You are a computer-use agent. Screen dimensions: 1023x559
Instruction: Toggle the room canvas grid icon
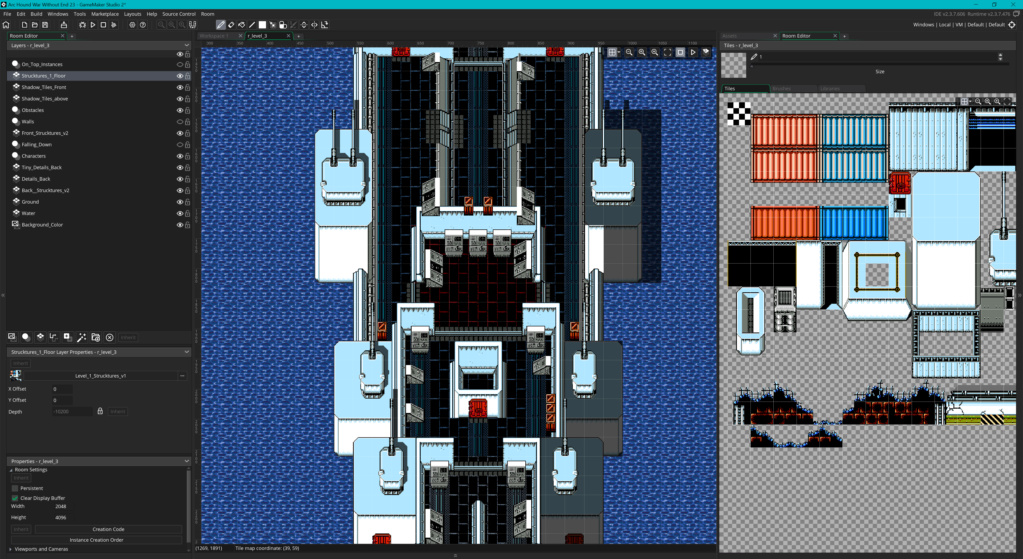pos(611,52)
